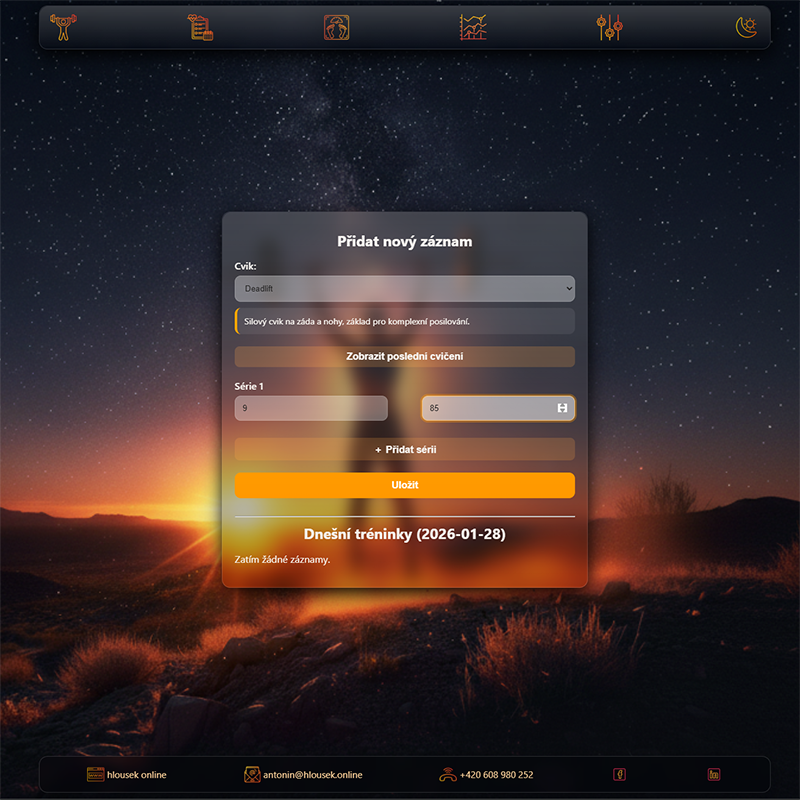Save the record with Uložit
The image size is (800, 800).
404,485
